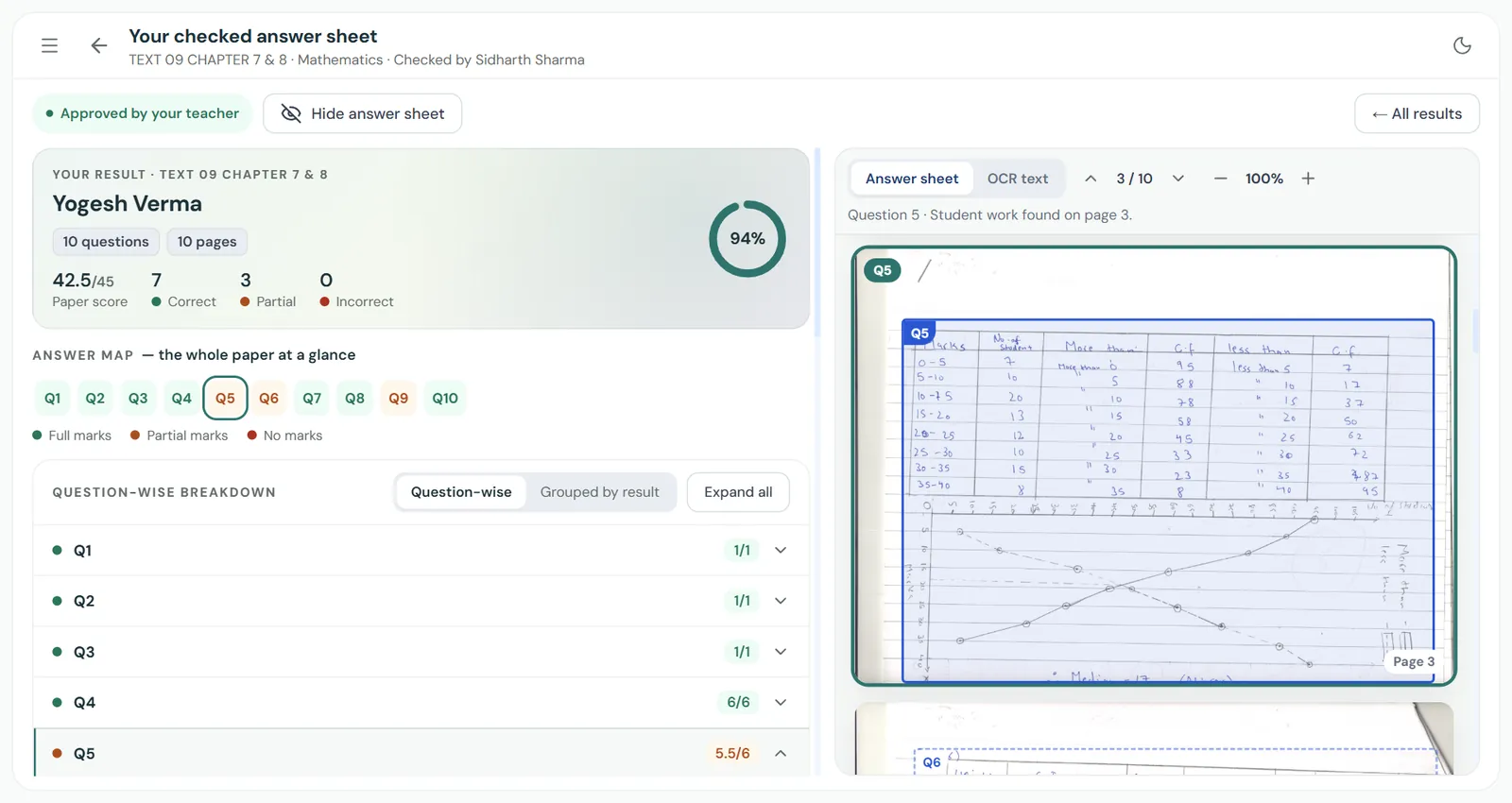
Task: Switch to the Answer sheet tab
Action: (912, 179)
